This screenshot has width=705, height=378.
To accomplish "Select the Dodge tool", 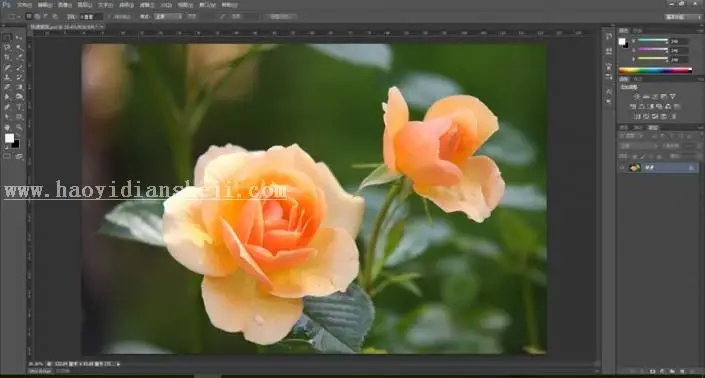I will 19,97.
